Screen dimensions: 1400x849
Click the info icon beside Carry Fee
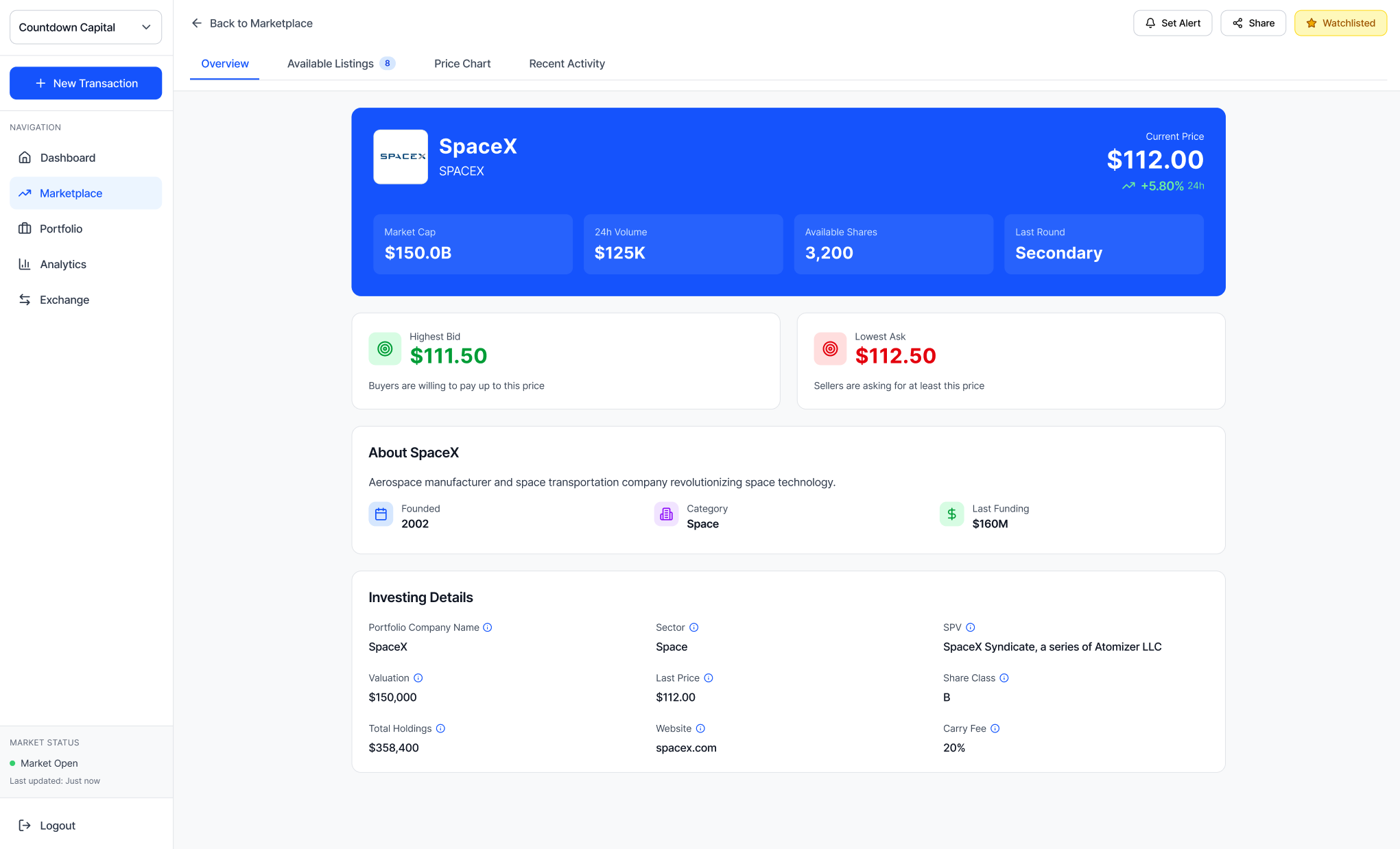(995, 729)
